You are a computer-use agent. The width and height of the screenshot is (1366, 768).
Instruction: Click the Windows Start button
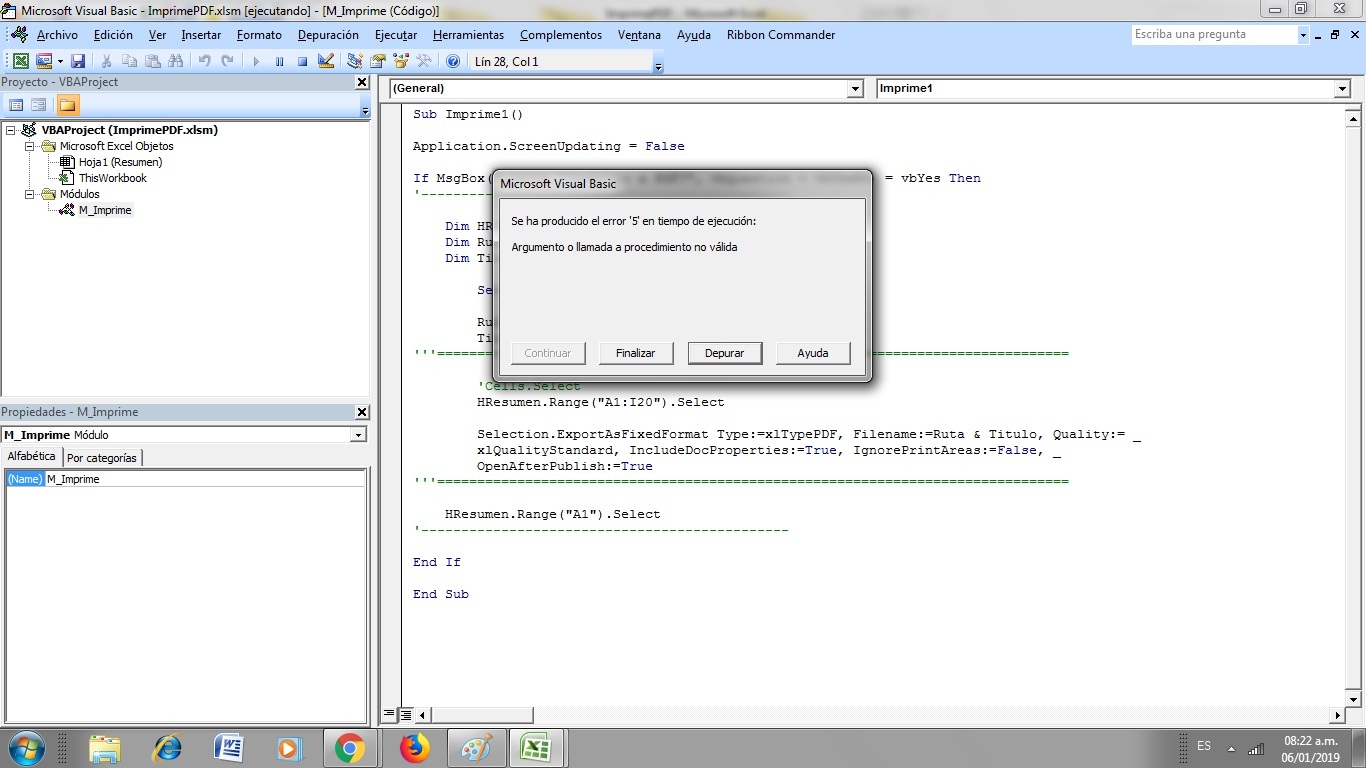pyautogui.click(x=26, y=748)
